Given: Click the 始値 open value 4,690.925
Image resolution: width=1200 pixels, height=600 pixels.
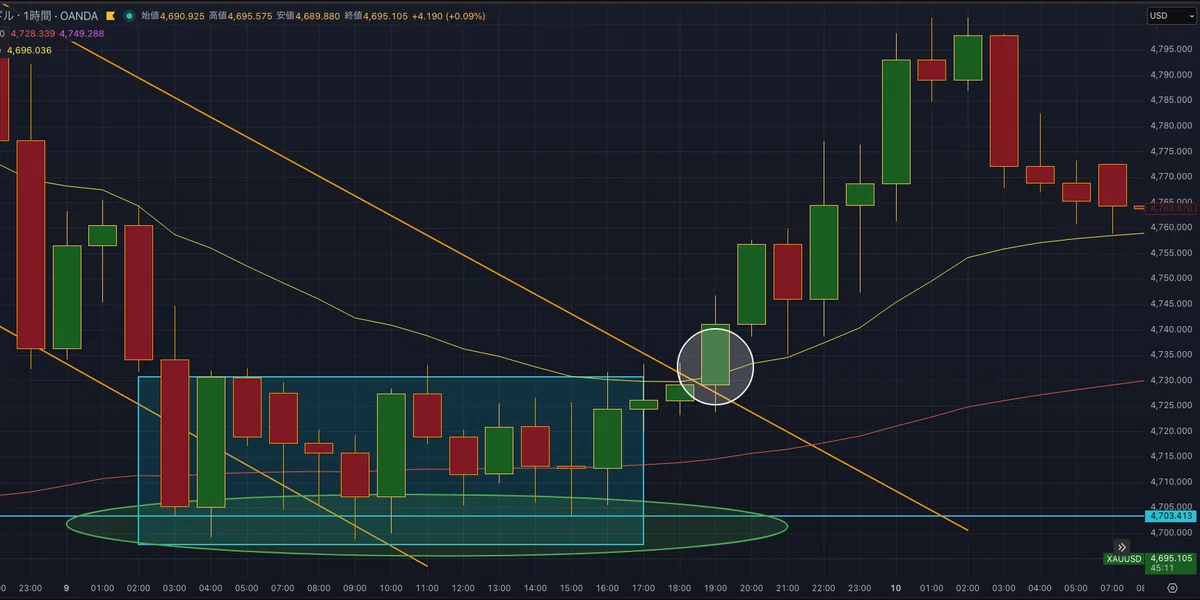Looking at the screenshot, I should click(182, 15).
